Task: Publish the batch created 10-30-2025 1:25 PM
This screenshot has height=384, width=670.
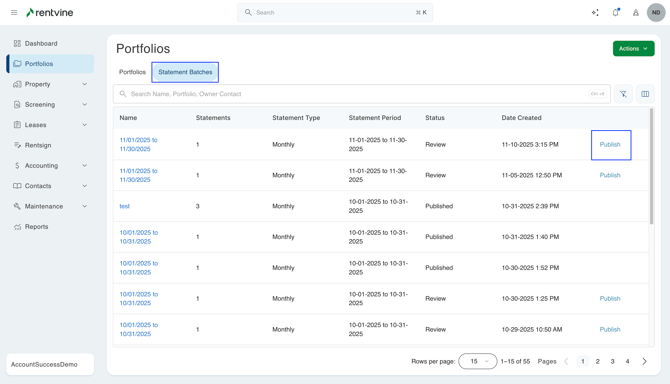Action: click(610, 299)
